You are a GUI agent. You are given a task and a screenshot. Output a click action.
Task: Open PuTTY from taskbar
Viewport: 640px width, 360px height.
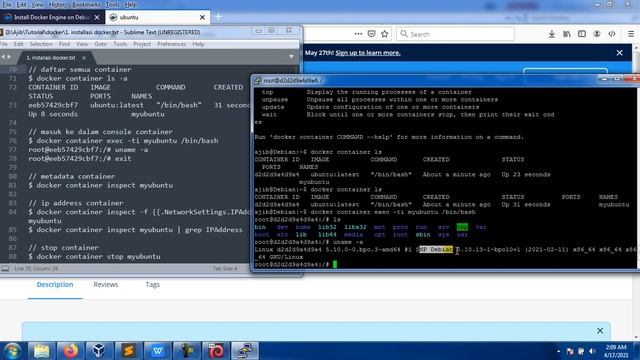point(245,351)
